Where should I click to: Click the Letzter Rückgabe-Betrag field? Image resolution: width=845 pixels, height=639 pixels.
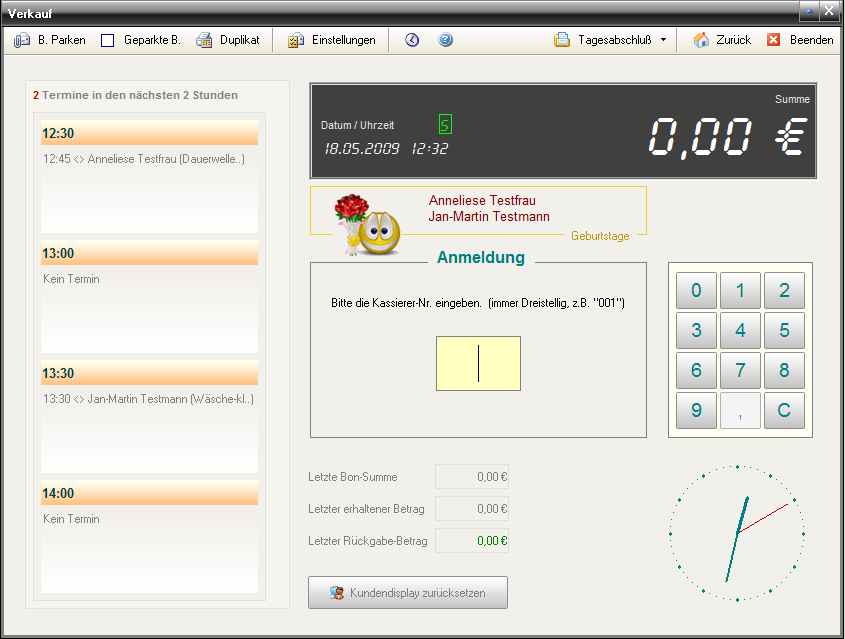[x=472, y=540]
